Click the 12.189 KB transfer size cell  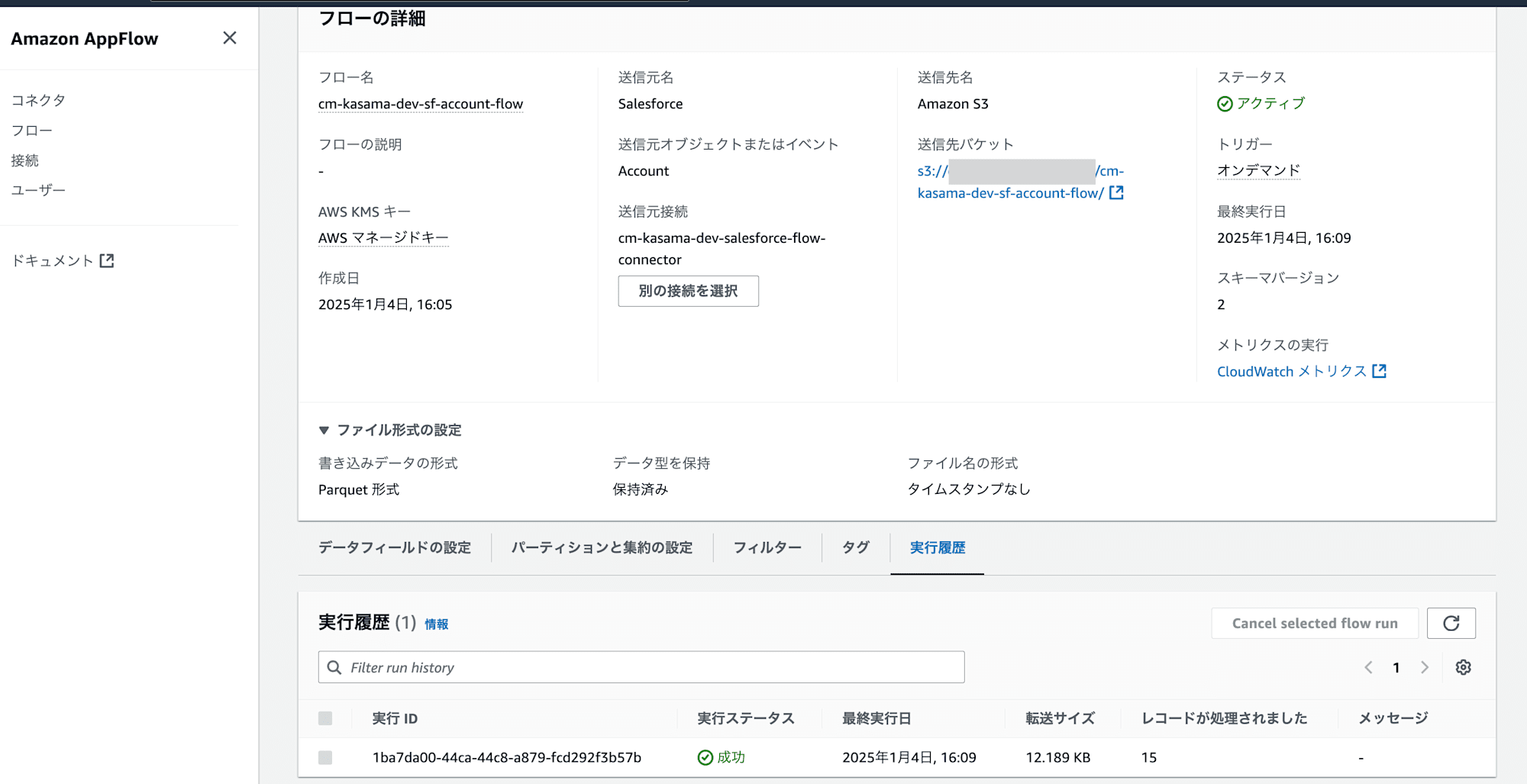coord(1057,757)
